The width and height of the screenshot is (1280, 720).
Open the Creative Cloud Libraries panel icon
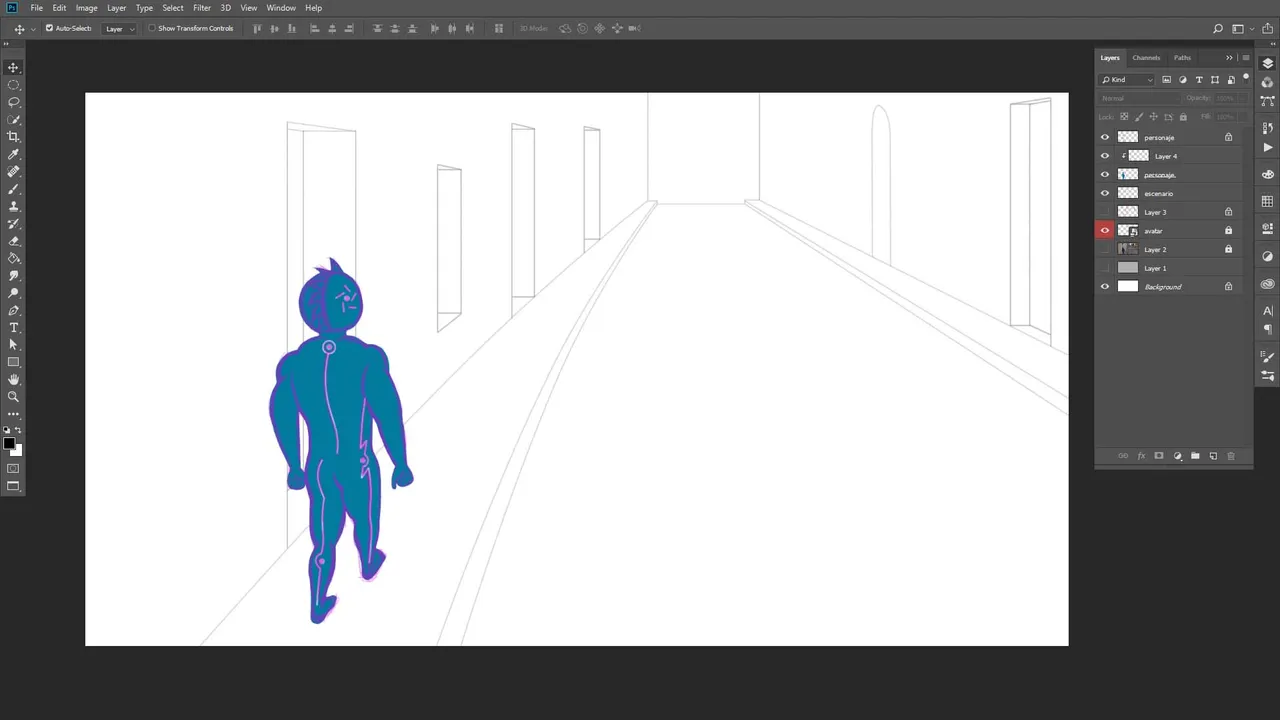pyautogui.click(x=1268, y=284)
